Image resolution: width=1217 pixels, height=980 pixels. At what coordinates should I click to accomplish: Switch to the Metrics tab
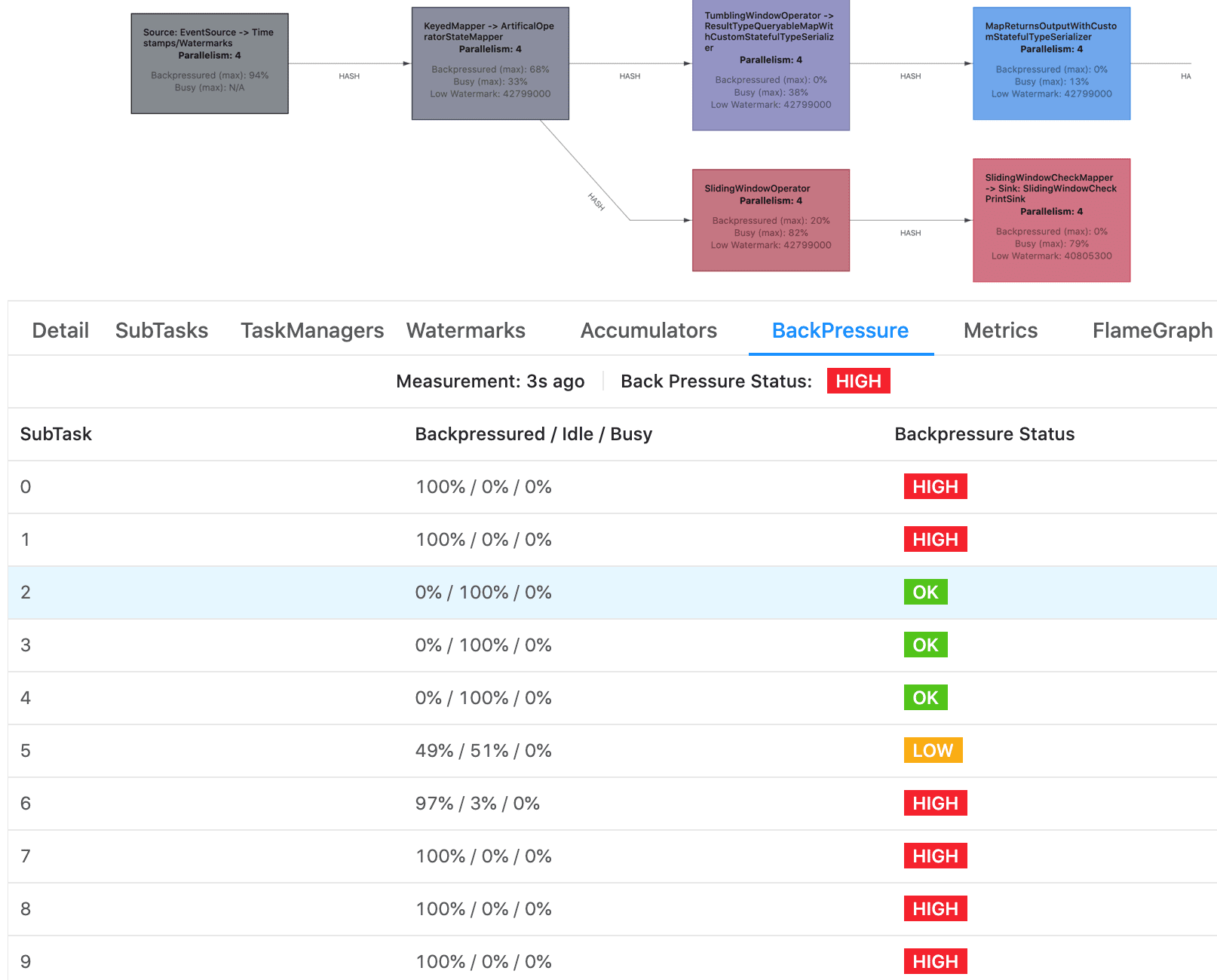[1001, 330]
